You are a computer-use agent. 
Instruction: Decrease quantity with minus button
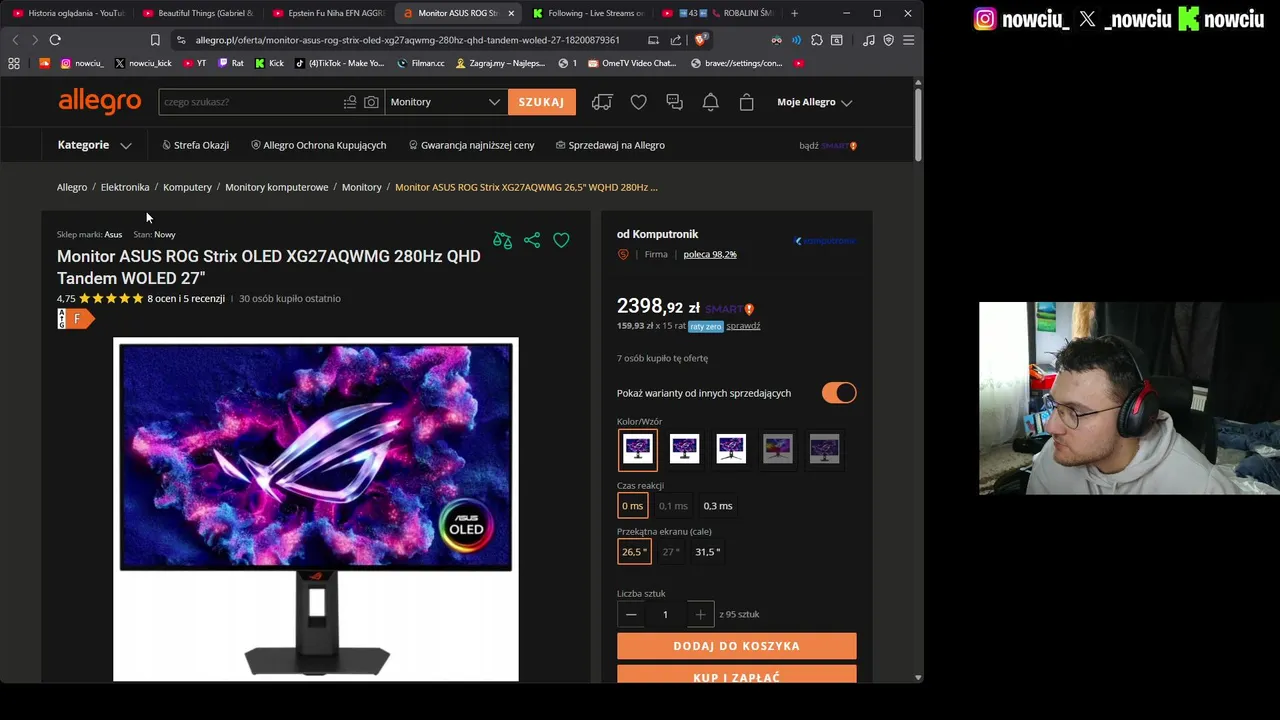pyautogui.click(x=631, y=614)
